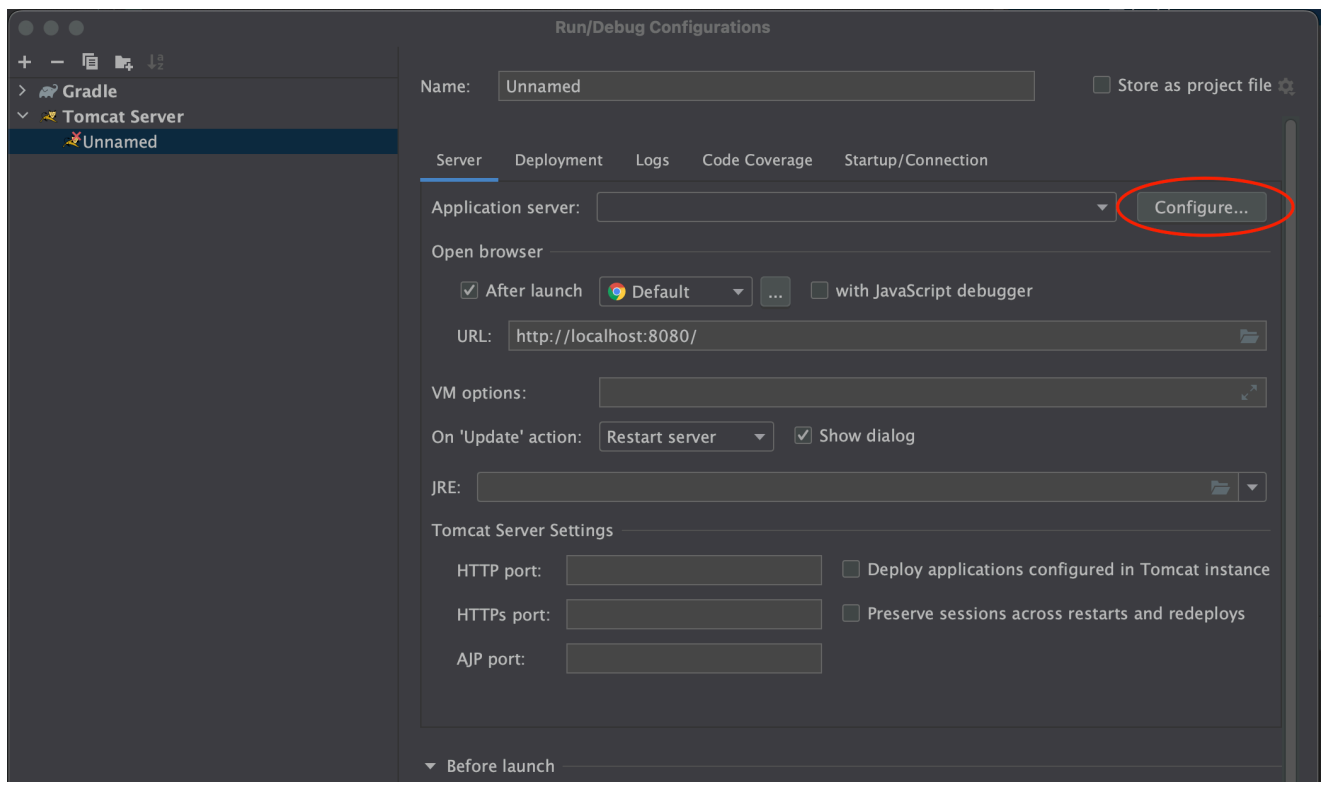
Task: Open Store as project file gear settings
Action: 1286,87
